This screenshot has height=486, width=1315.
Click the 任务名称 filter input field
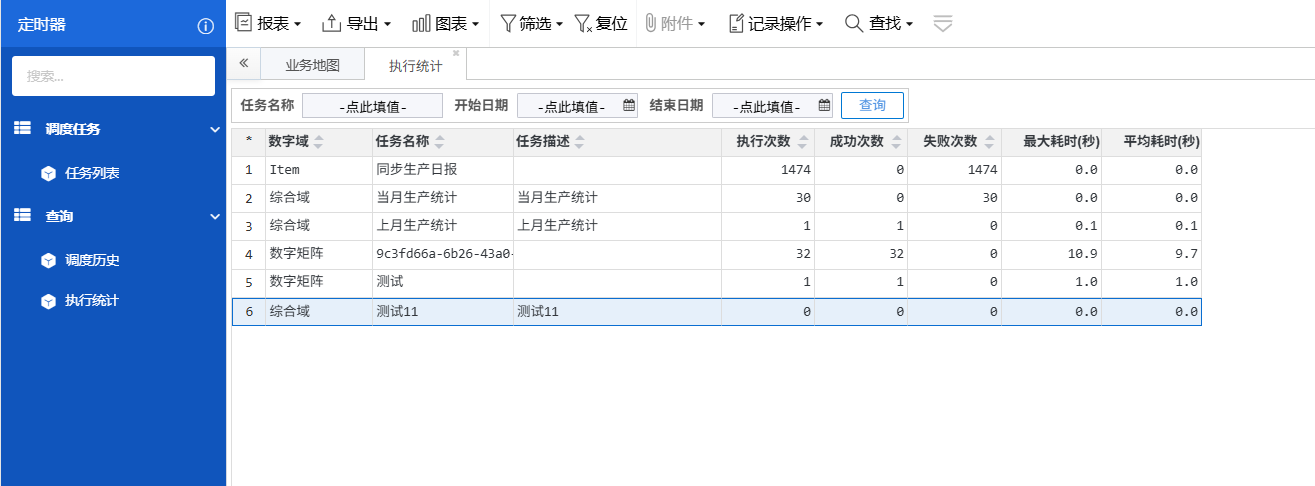[x=372, y=106]
